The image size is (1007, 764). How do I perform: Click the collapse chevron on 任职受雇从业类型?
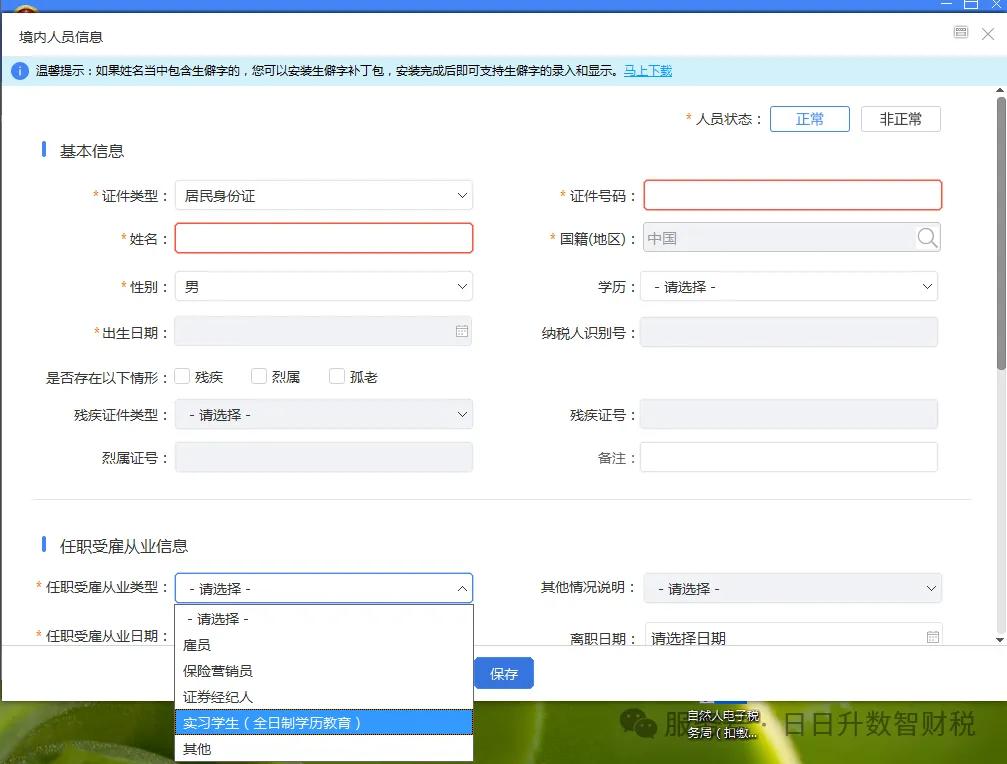click(x=460, y=588)
